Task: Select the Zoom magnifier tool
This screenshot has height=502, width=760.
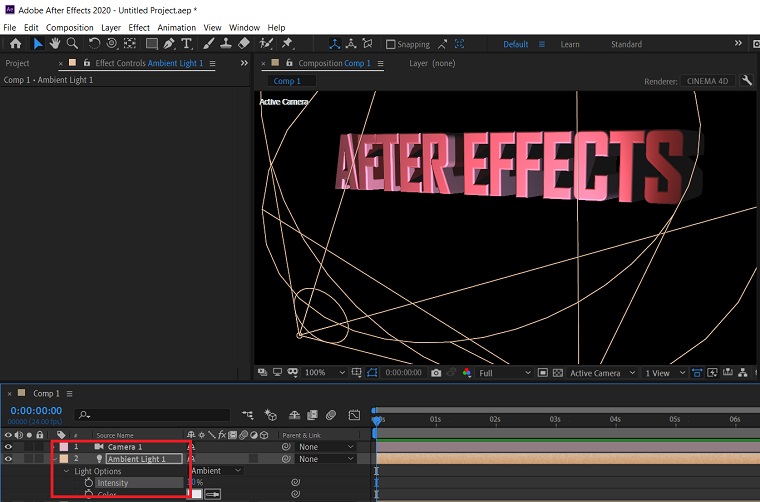Action: pos(71,44)
